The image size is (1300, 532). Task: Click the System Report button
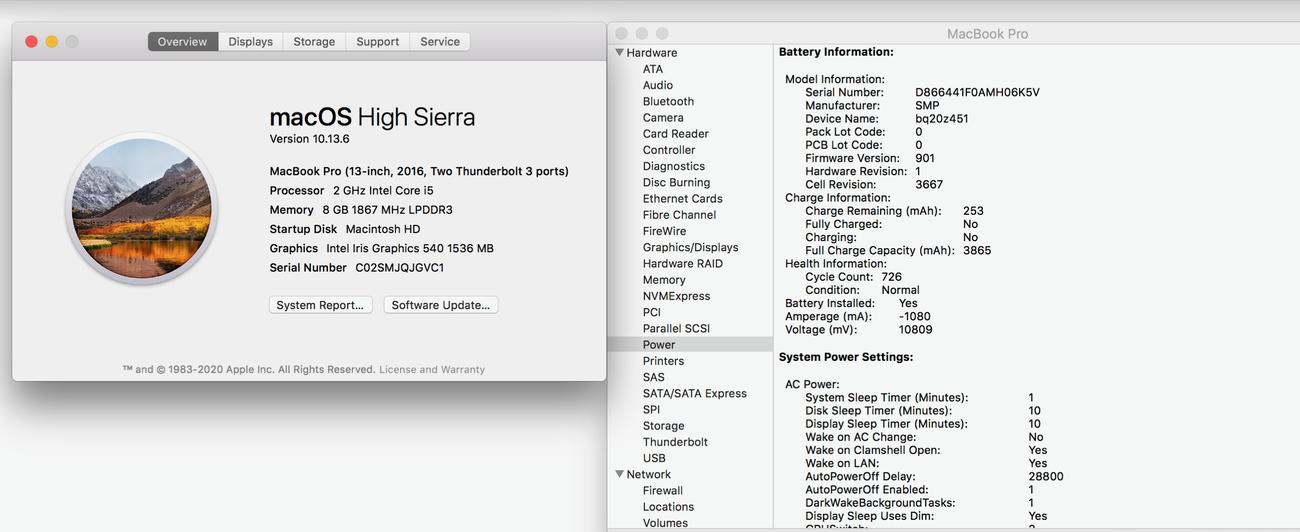pyautogui.click(x=320, y=305)
